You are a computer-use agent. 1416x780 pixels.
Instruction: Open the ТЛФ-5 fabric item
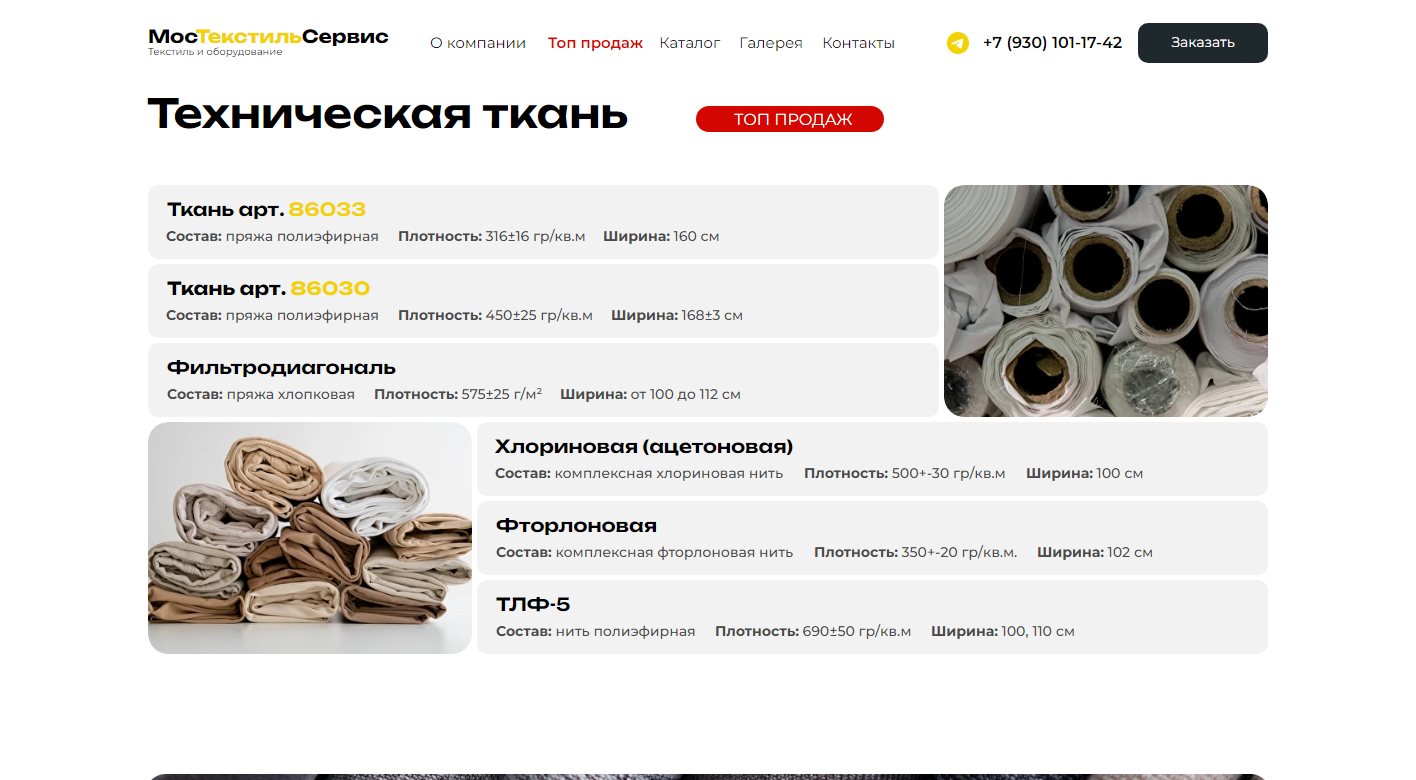(872, 617)
